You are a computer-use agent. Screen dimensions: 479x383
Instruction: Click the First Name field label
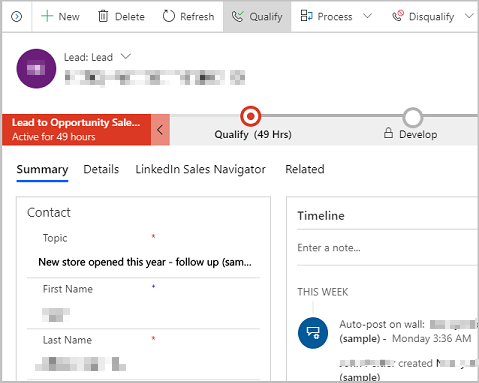pyautogui.click(x=68, y=289)
